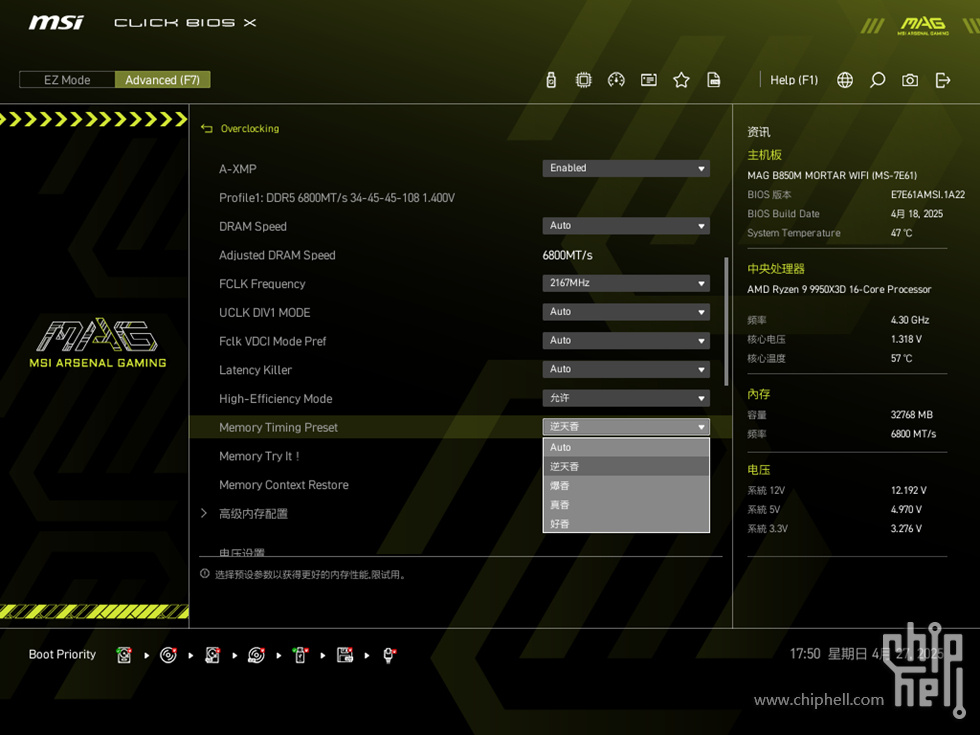The image size is (980, 735).
Task: Change language with the globe icon
Action: (x=845, y=80)
